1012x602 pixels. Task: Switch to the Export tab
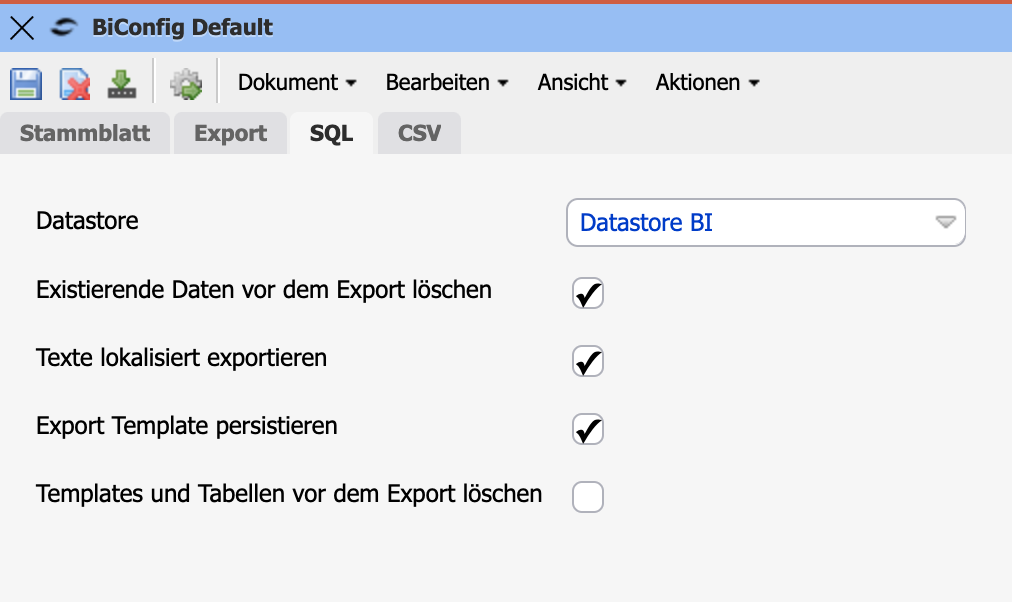pyautogui.click(x=231, y=133)
